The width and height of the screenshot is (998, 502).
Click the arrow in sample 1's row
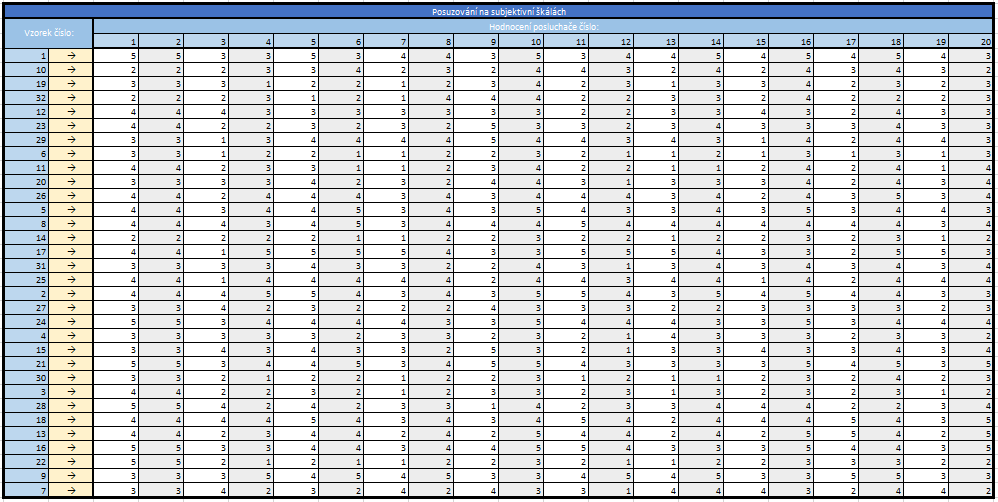(x=71, y=56)
